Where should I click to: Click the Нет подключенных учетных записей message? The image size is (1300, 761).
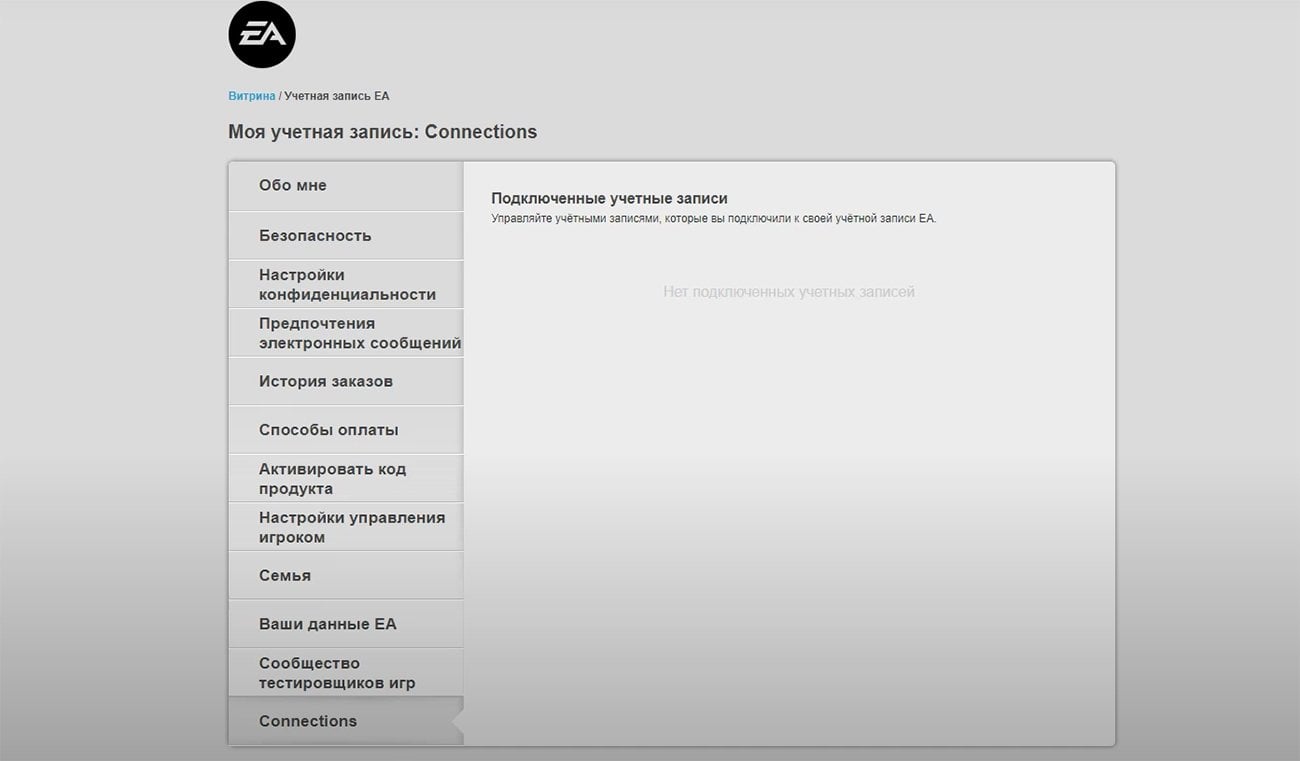pyautogui.click(x=789, y=292)
